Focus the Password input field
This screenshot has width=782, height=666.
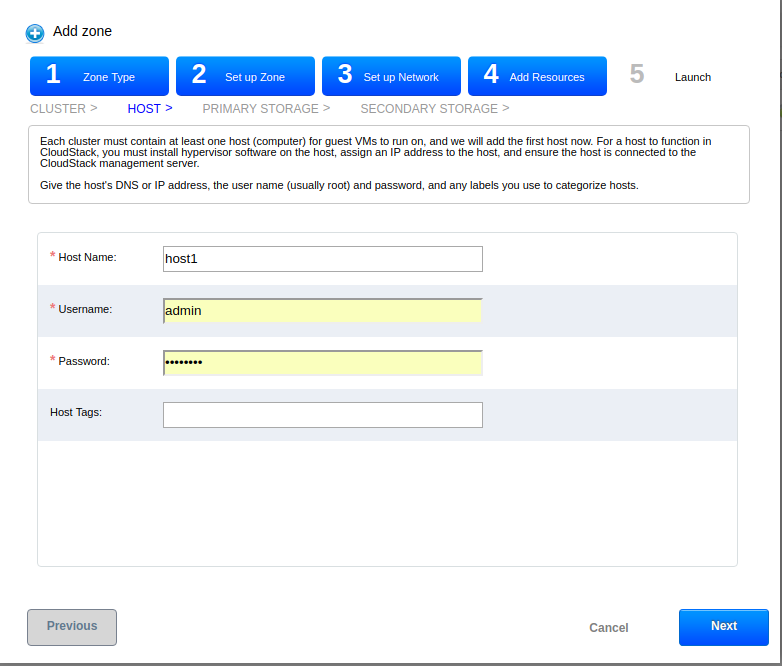pyautogui.click(x=323, y=363)
